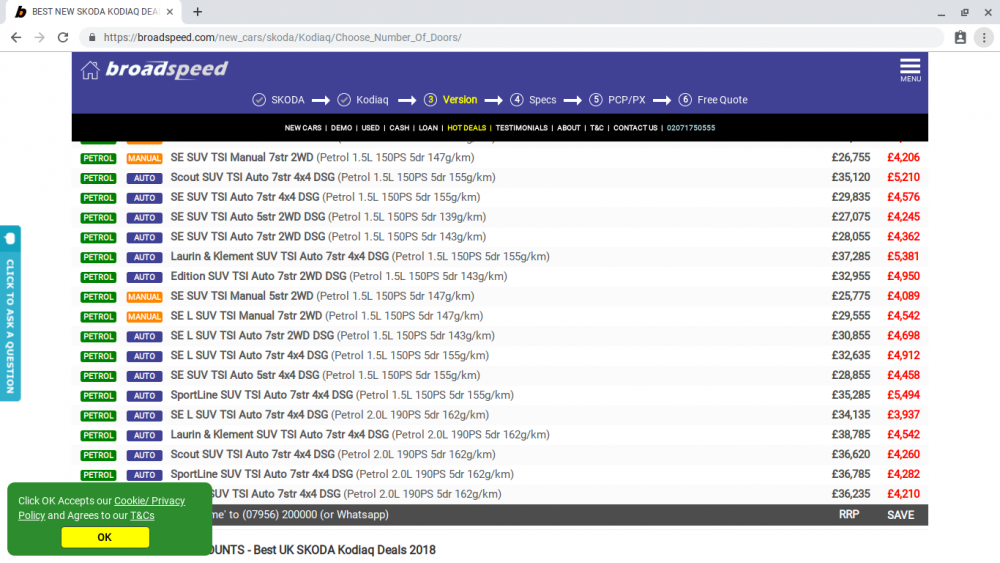
Task: Select SE L SUV TSI Auto 7str 2WD DSG
Action: (332, 335)
